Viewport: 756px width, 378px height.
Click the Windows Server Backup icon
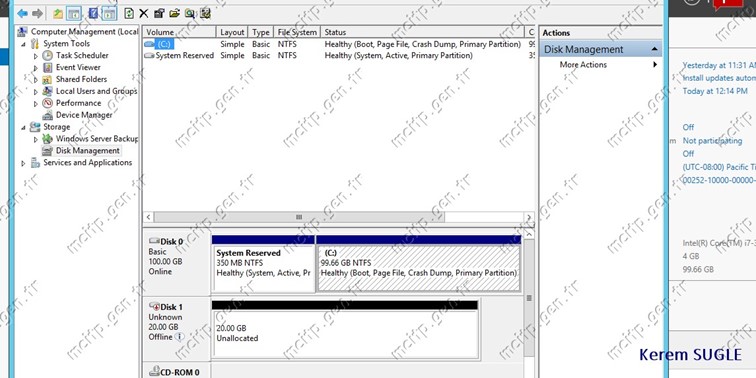47,139
